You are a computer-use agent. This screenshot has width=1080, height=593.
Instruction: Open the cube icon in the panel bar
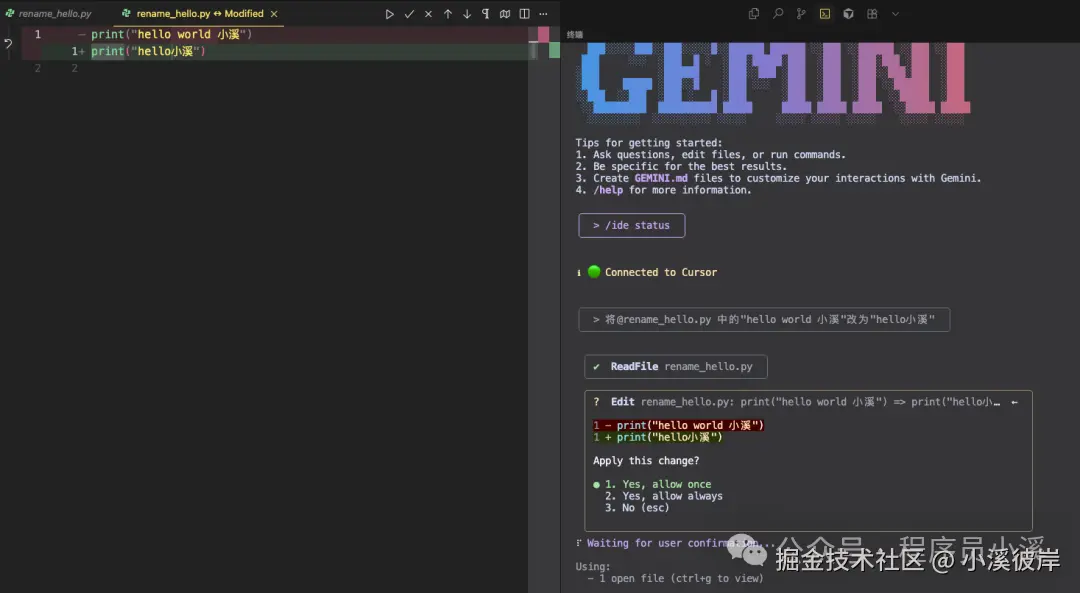click(x=849, y=14)
